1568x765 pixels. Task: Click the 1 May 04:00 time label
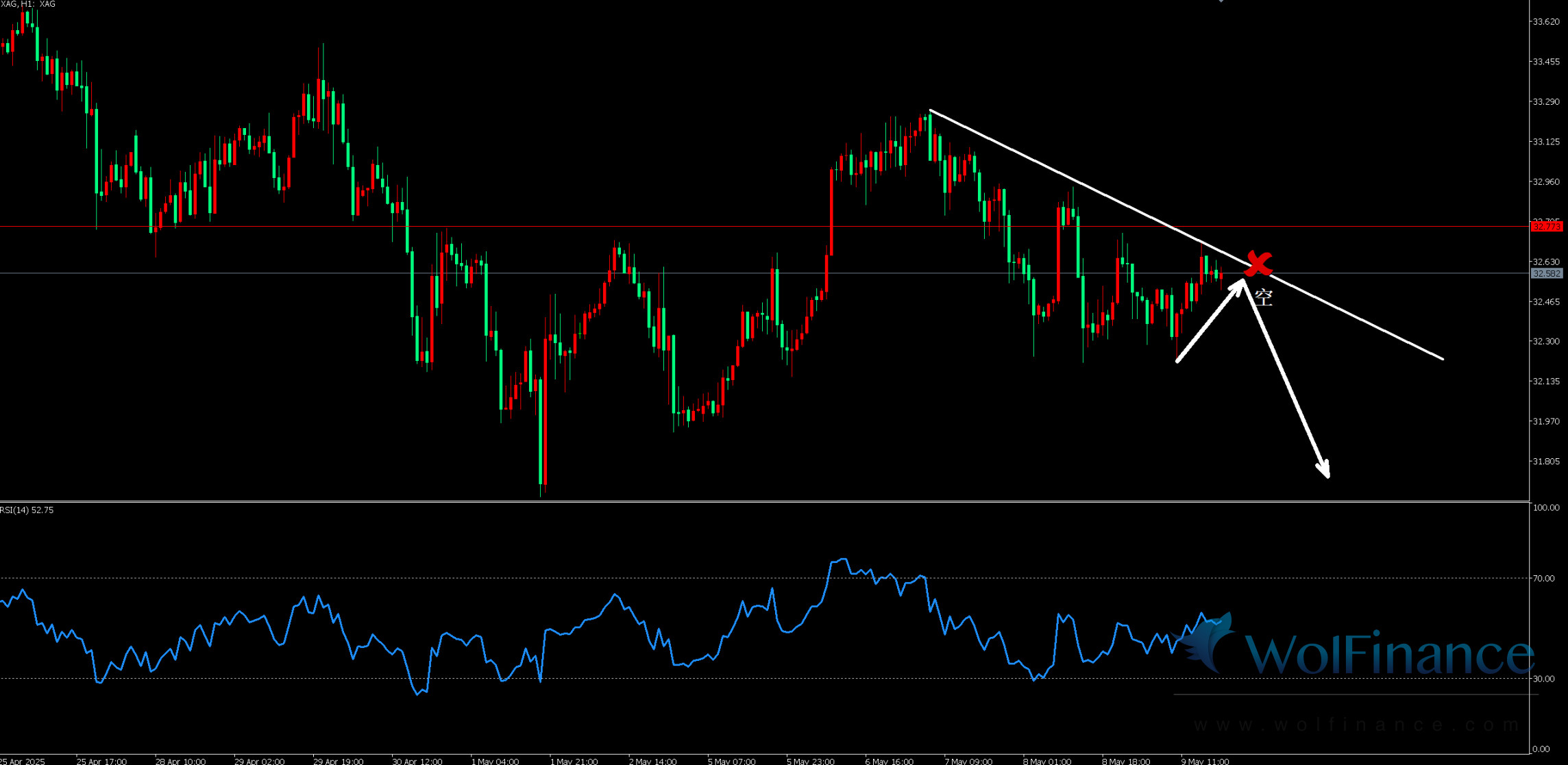click(495, 761)
